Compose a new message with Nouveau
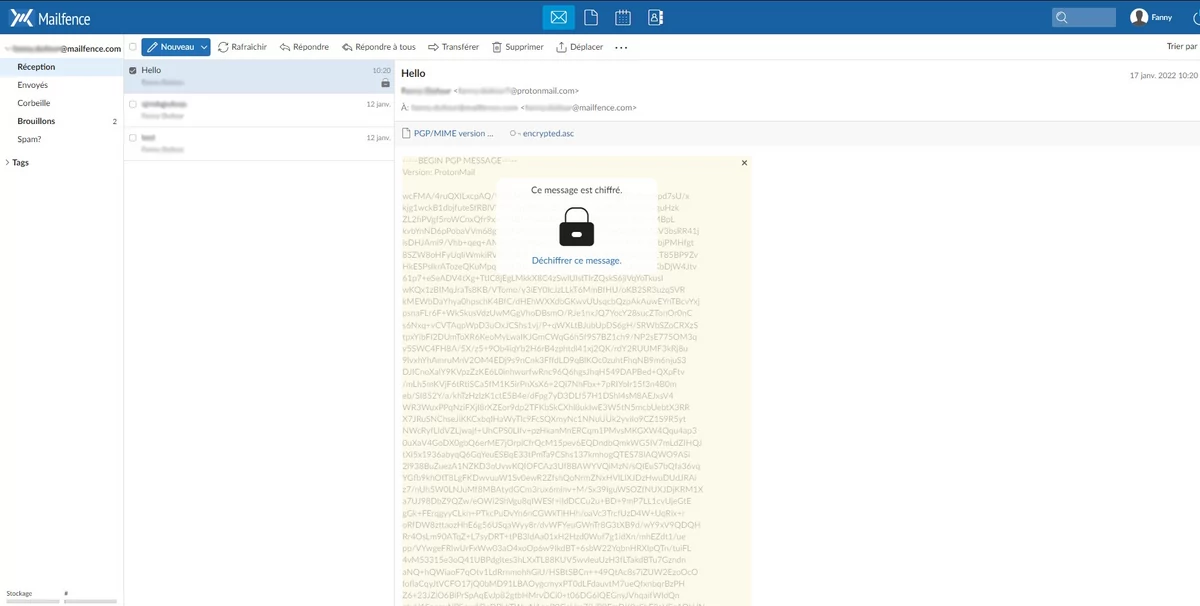 tap(170, 47)
